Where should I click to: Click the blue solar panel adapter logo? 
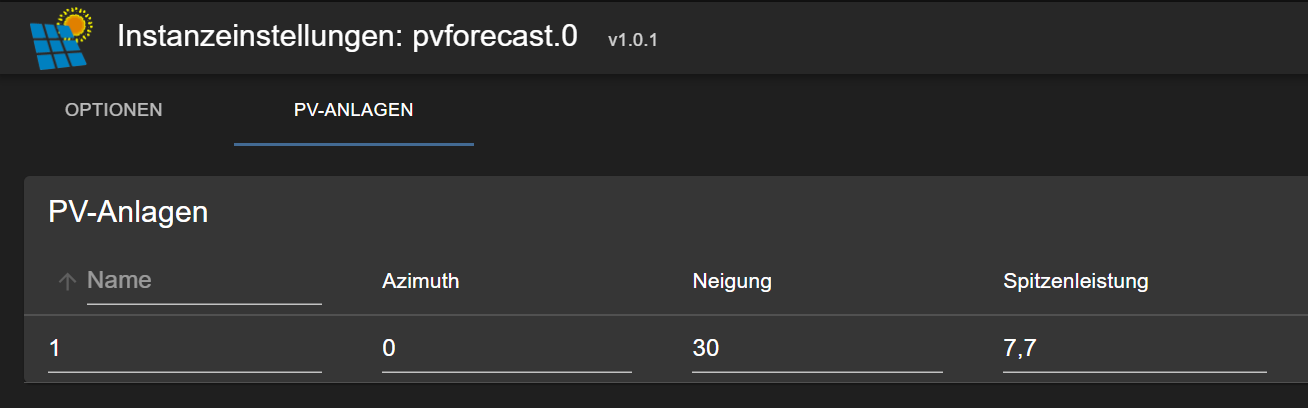(x=60, y=36)
